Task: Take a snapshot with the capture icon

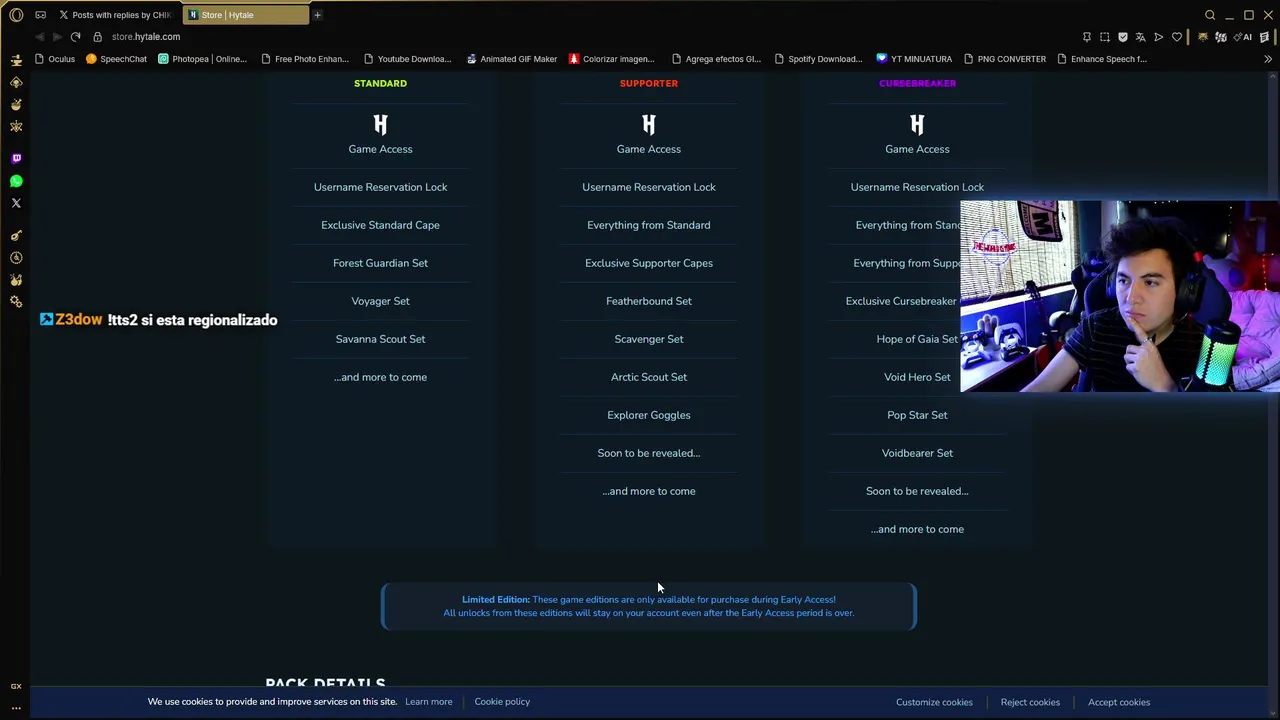Action: [x=1105, y=37]
